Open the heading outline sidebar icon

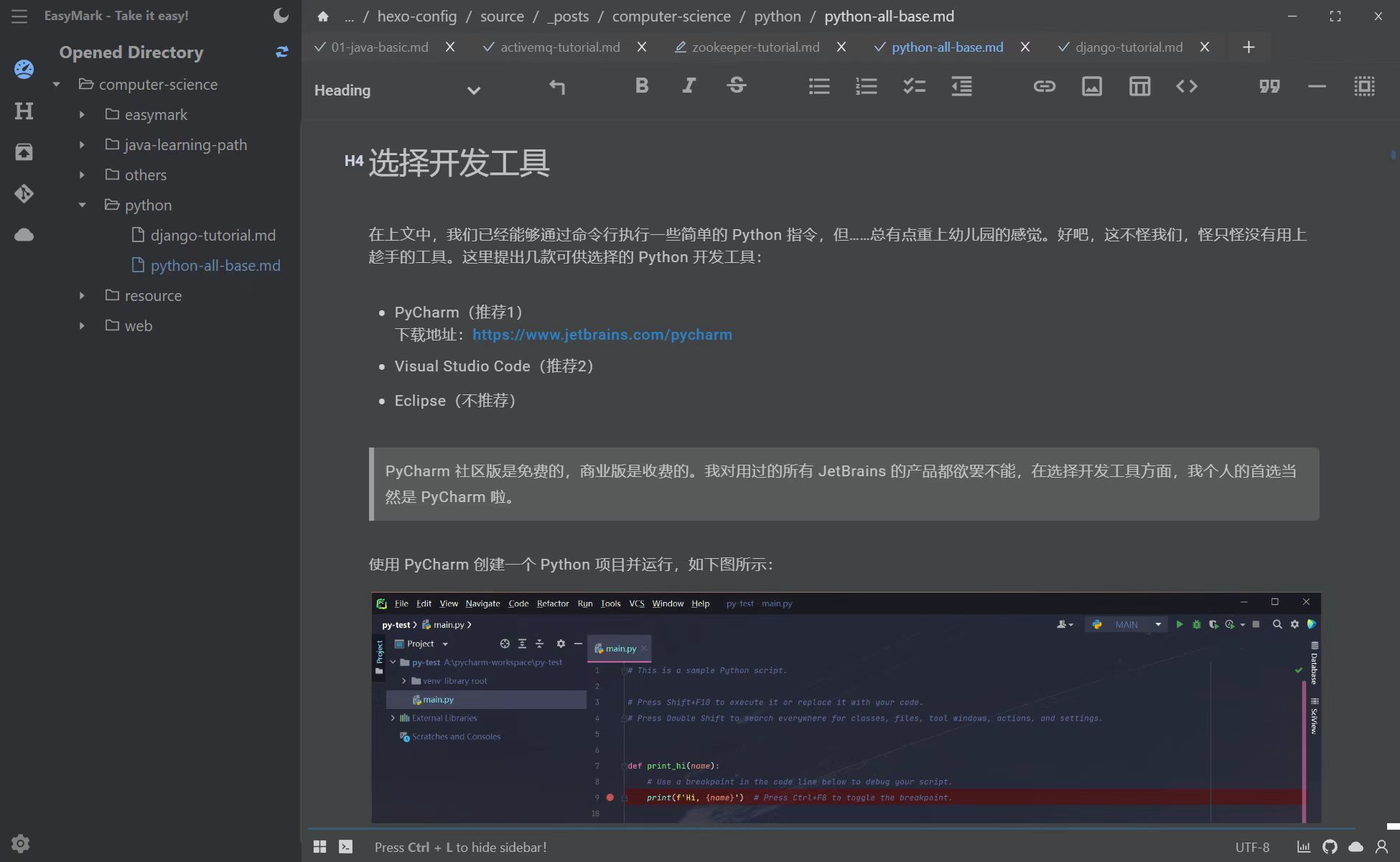[24, 111]
